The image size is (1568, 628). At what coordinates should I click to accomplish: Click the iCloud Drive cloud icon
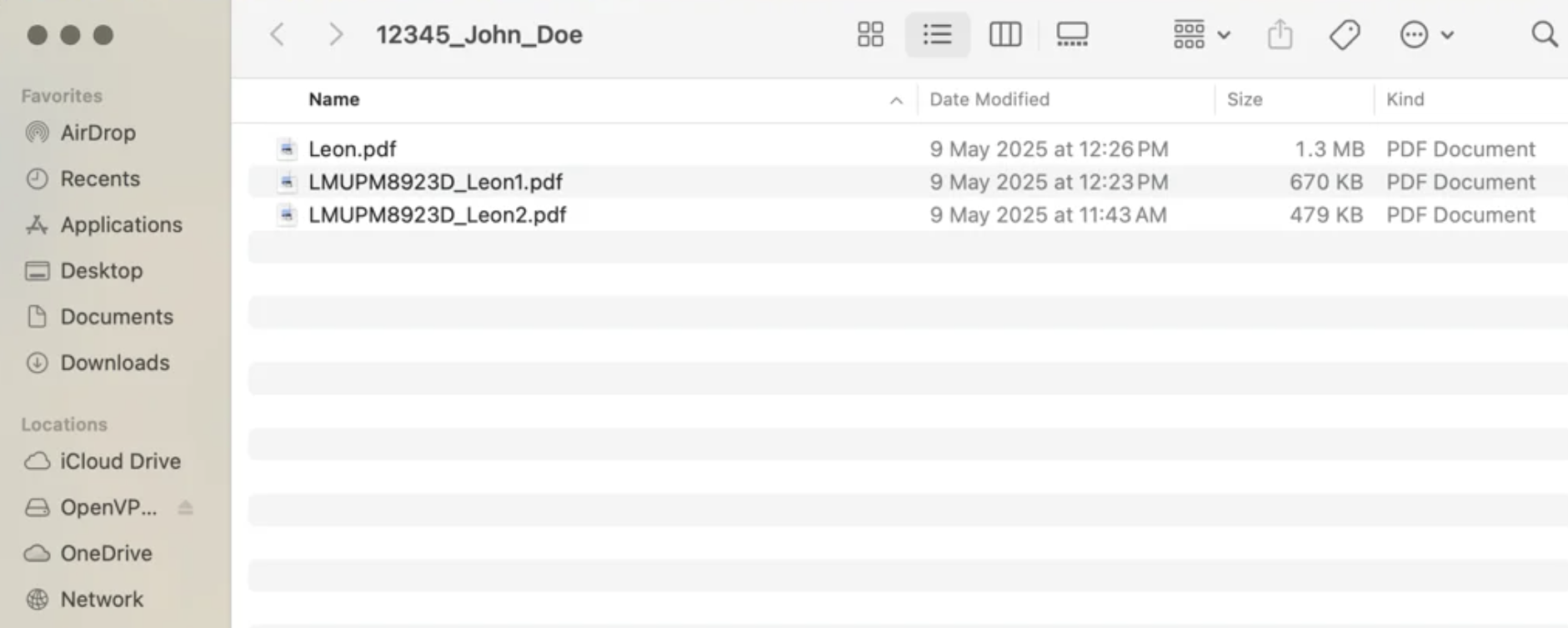coord(37,461)
